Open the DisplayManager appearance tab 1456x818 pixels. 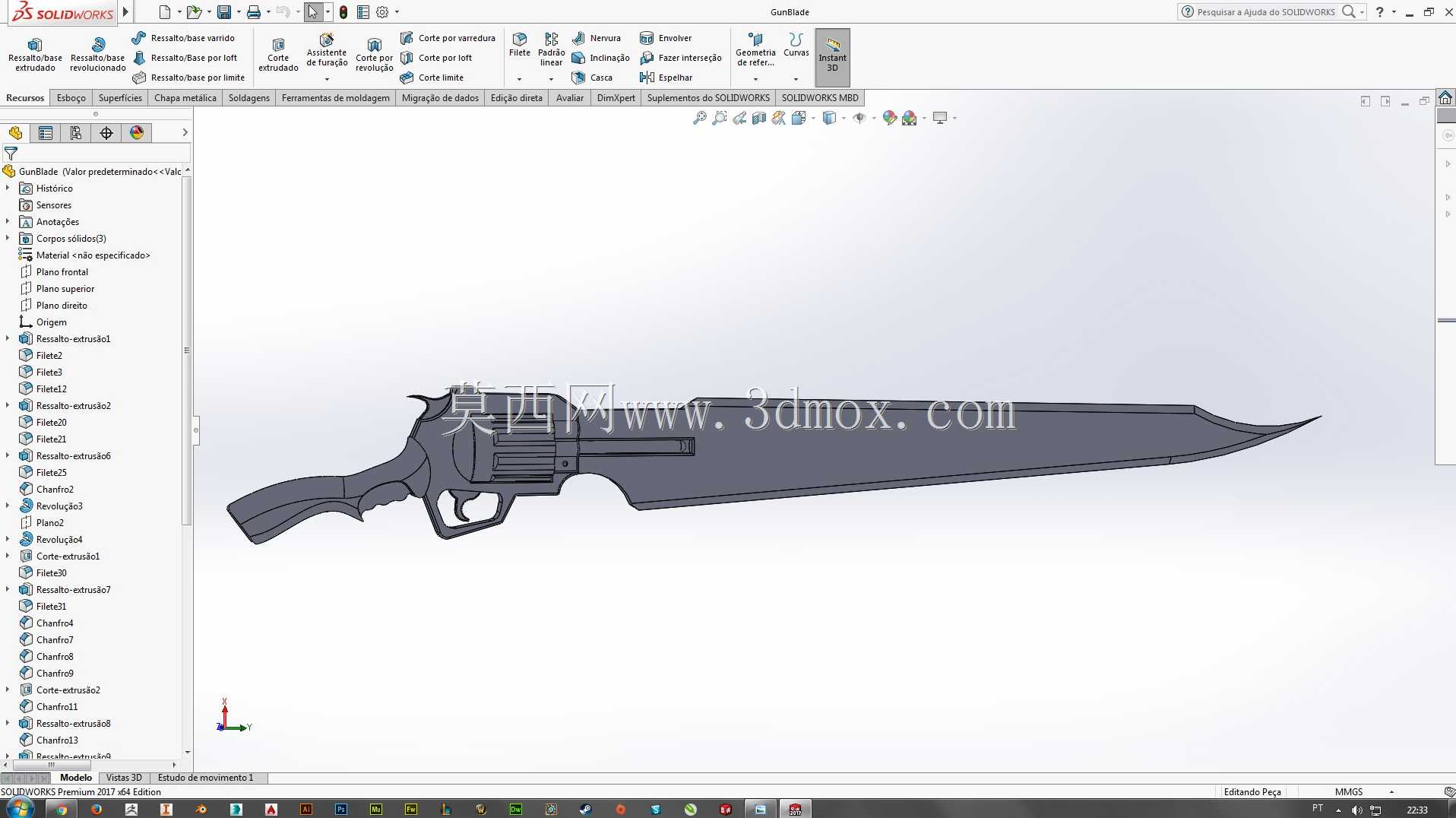click(x=137, y=133)
